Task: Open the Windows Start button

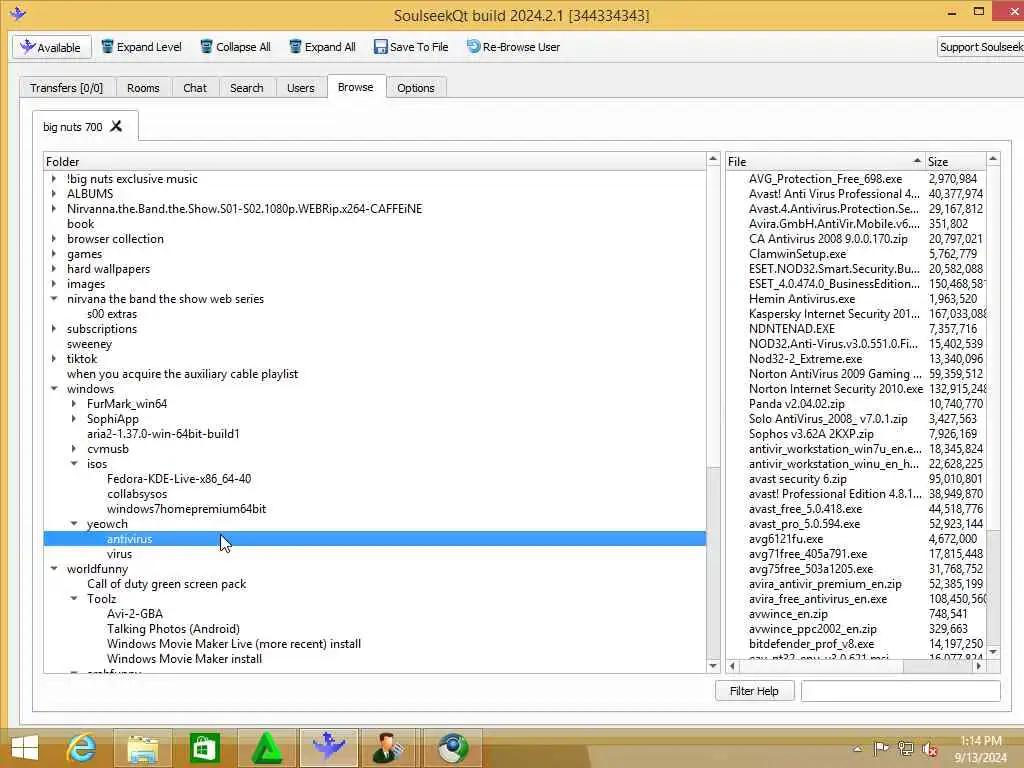Action: click(x=24, y=748)
